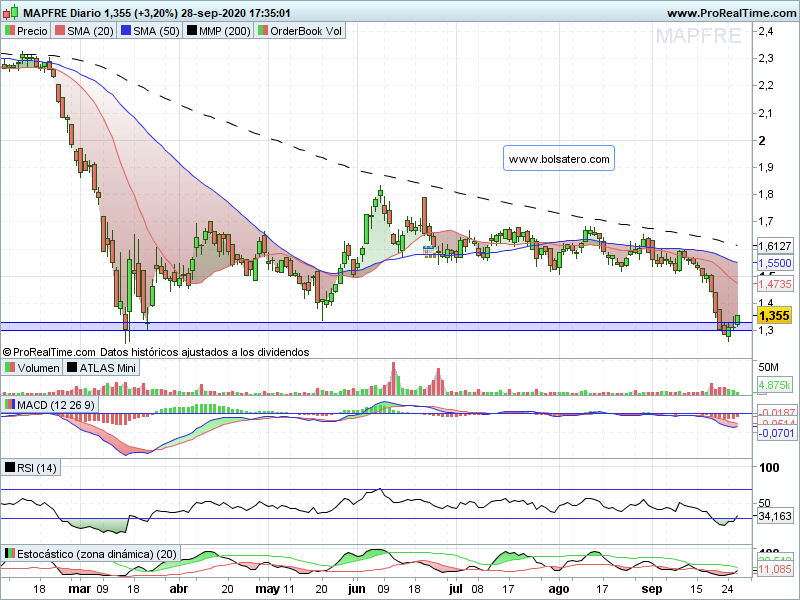This screenshot has width=800, height=600.
Task: Click the MACD value tag -0,0701
Action: [776, 433]
